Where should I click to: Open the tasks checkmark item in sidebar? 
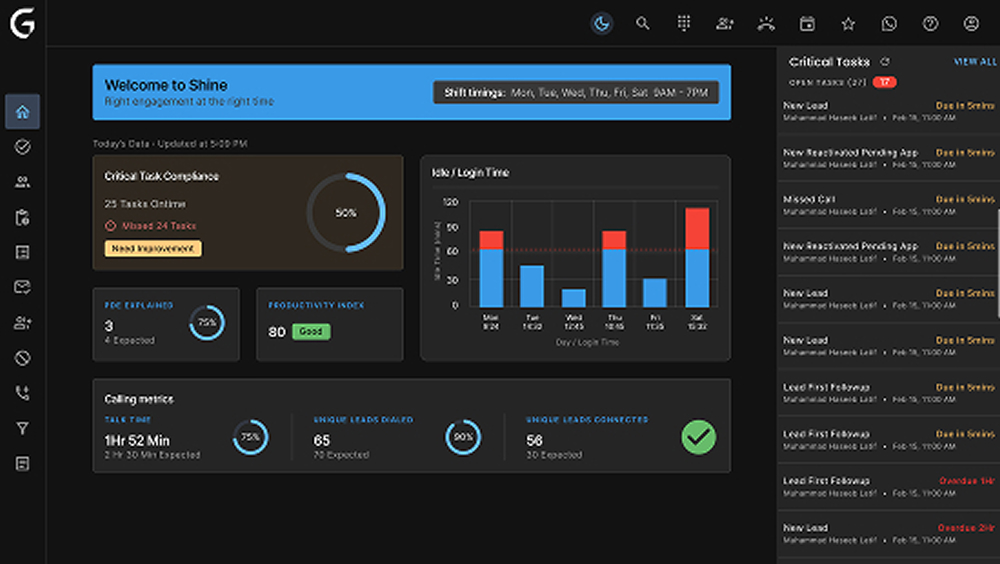point(22,147)
